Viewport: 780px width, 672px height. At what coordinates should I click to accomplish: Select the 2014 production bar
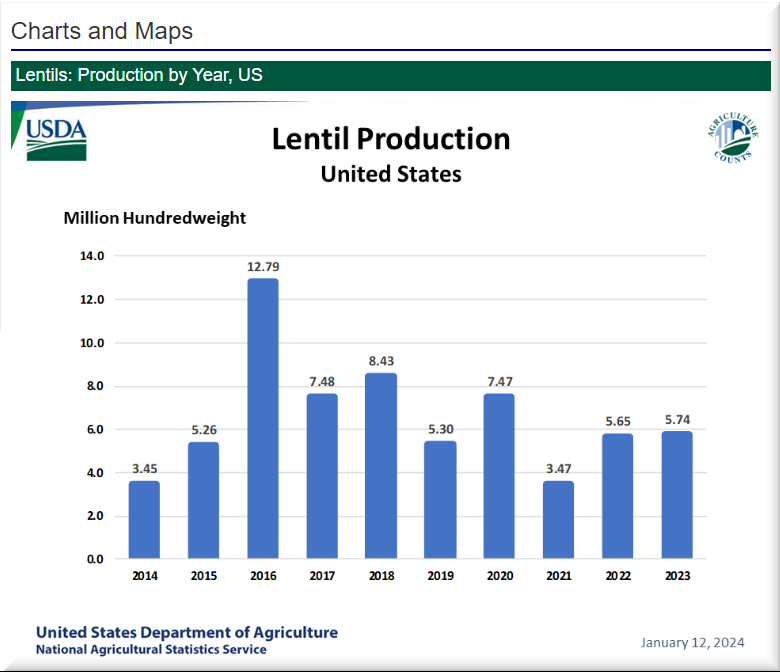click(x=144, y=520)
